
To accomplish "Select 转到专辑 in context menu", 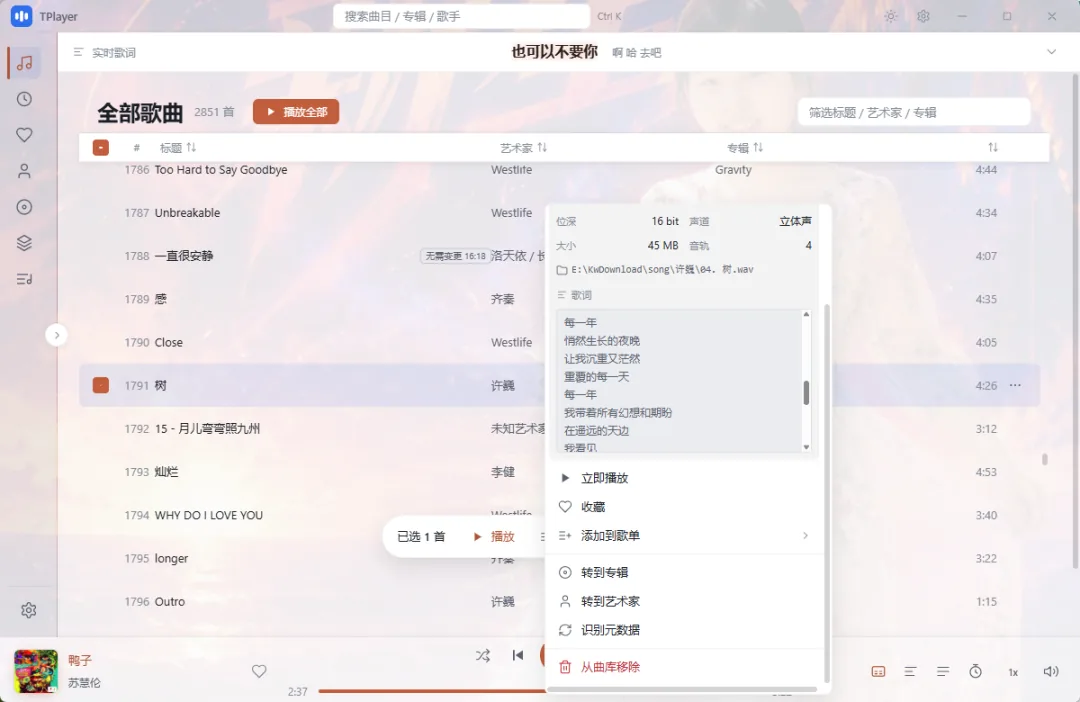I will [x=685, y=572].
